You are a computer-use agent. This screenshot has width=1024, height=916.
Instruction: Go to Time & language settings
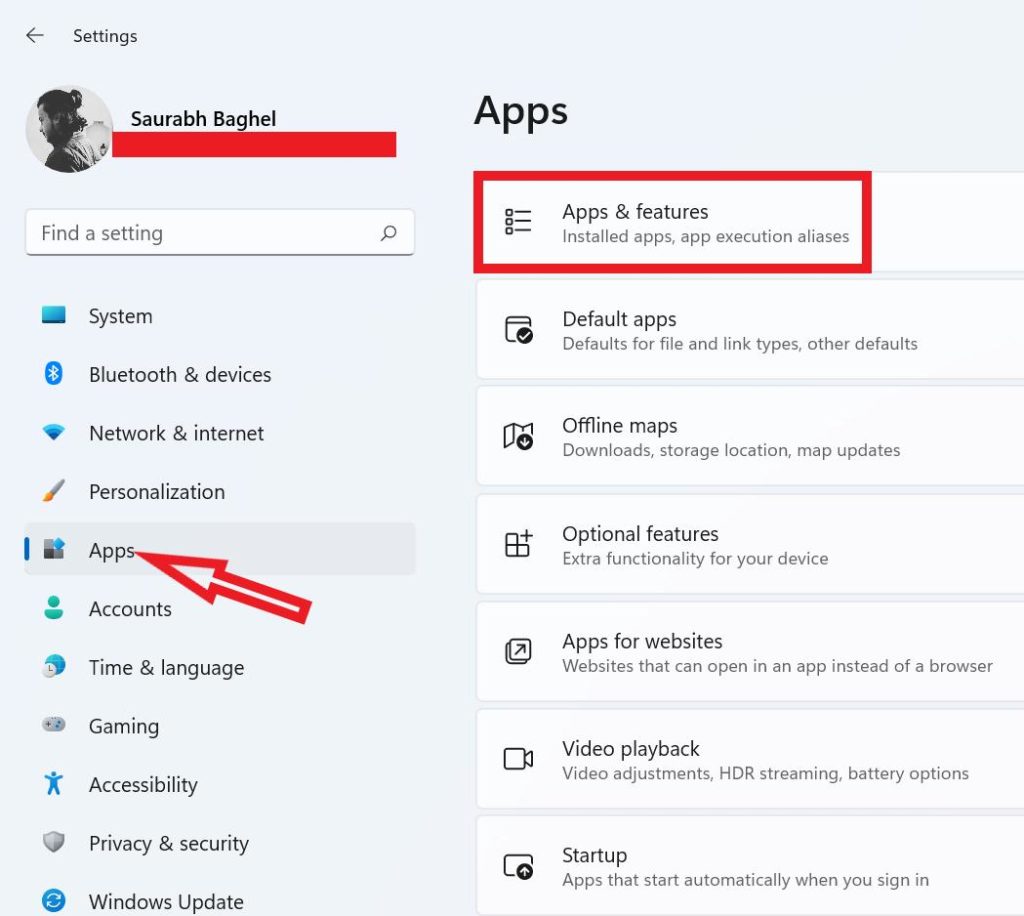click(x=166, y=667)
